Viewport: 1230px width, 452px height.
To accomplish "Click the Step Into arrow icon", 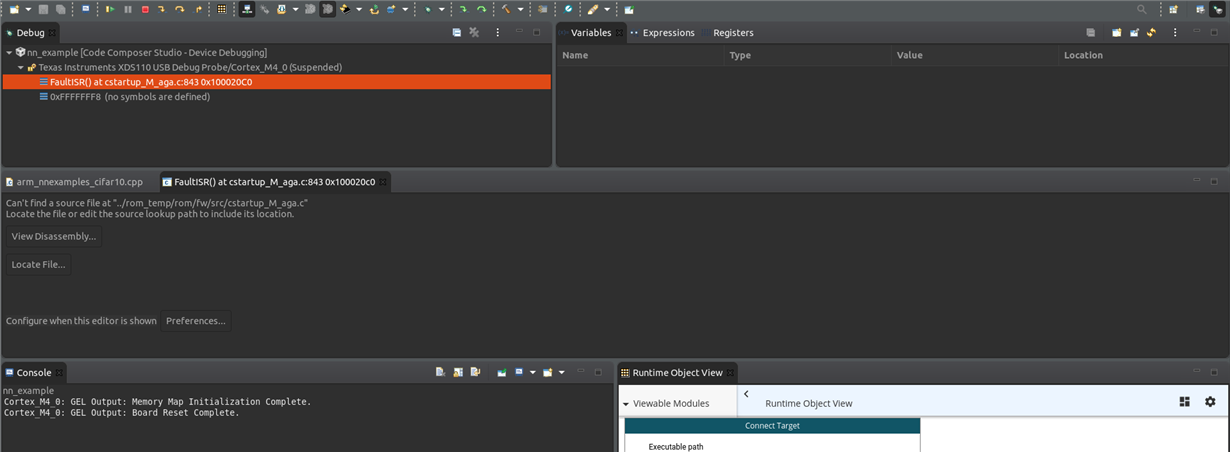I will click(162, 9).
